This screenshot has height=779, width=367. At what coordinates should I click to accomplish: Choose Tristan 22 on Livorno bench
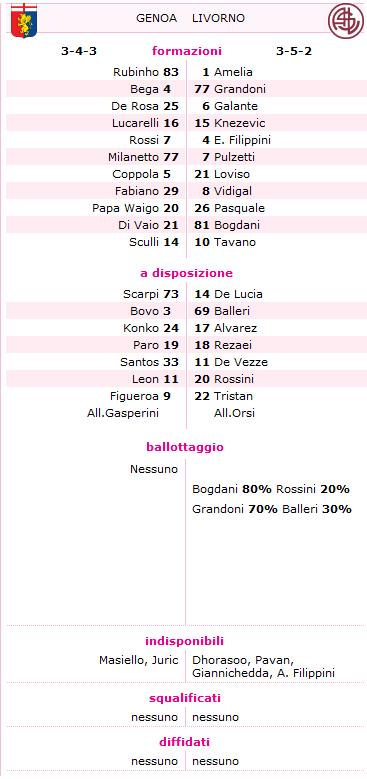tap(223, 396)
